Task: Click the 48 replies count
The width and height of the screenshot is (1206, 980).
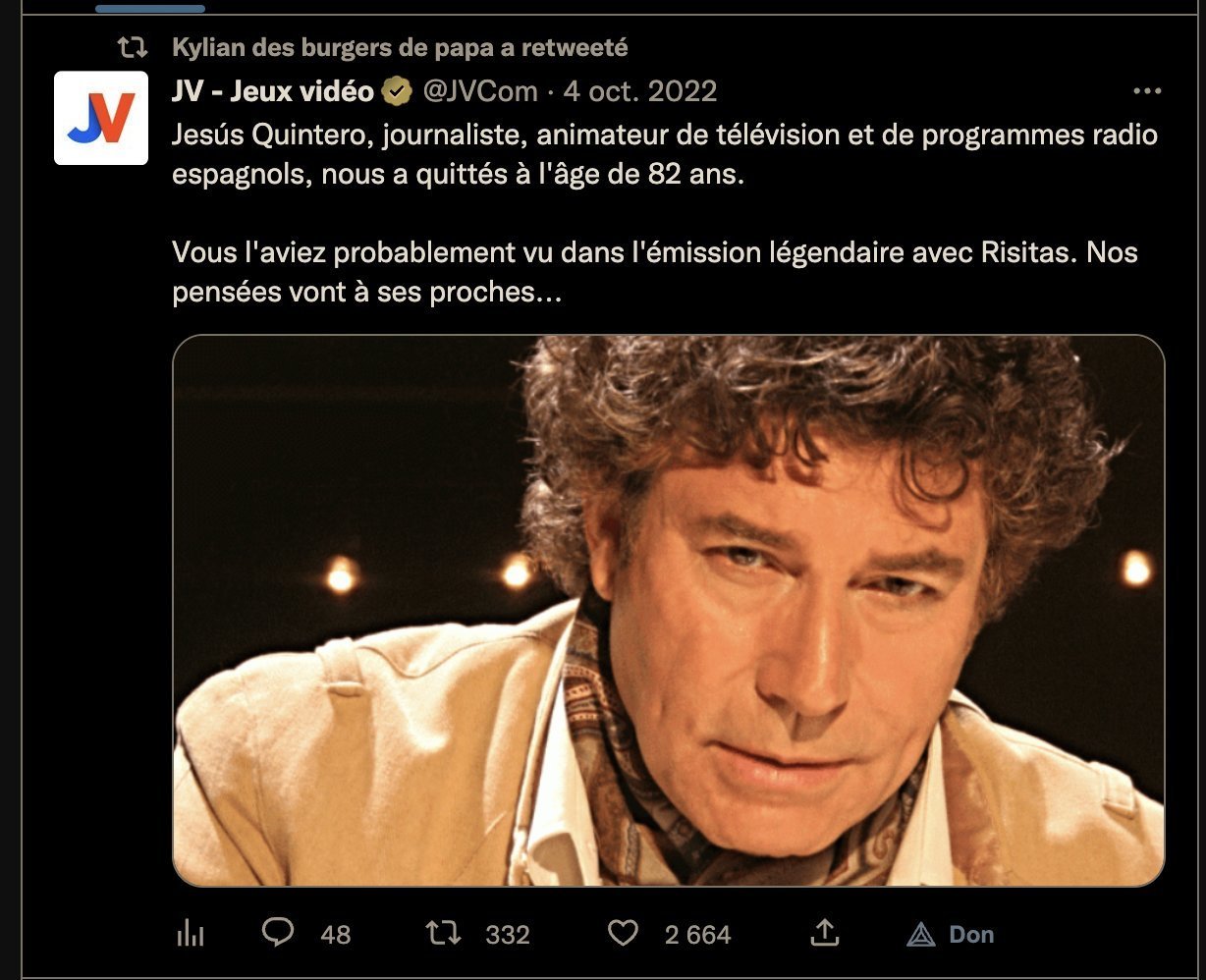Action: [x=336, y=934]
